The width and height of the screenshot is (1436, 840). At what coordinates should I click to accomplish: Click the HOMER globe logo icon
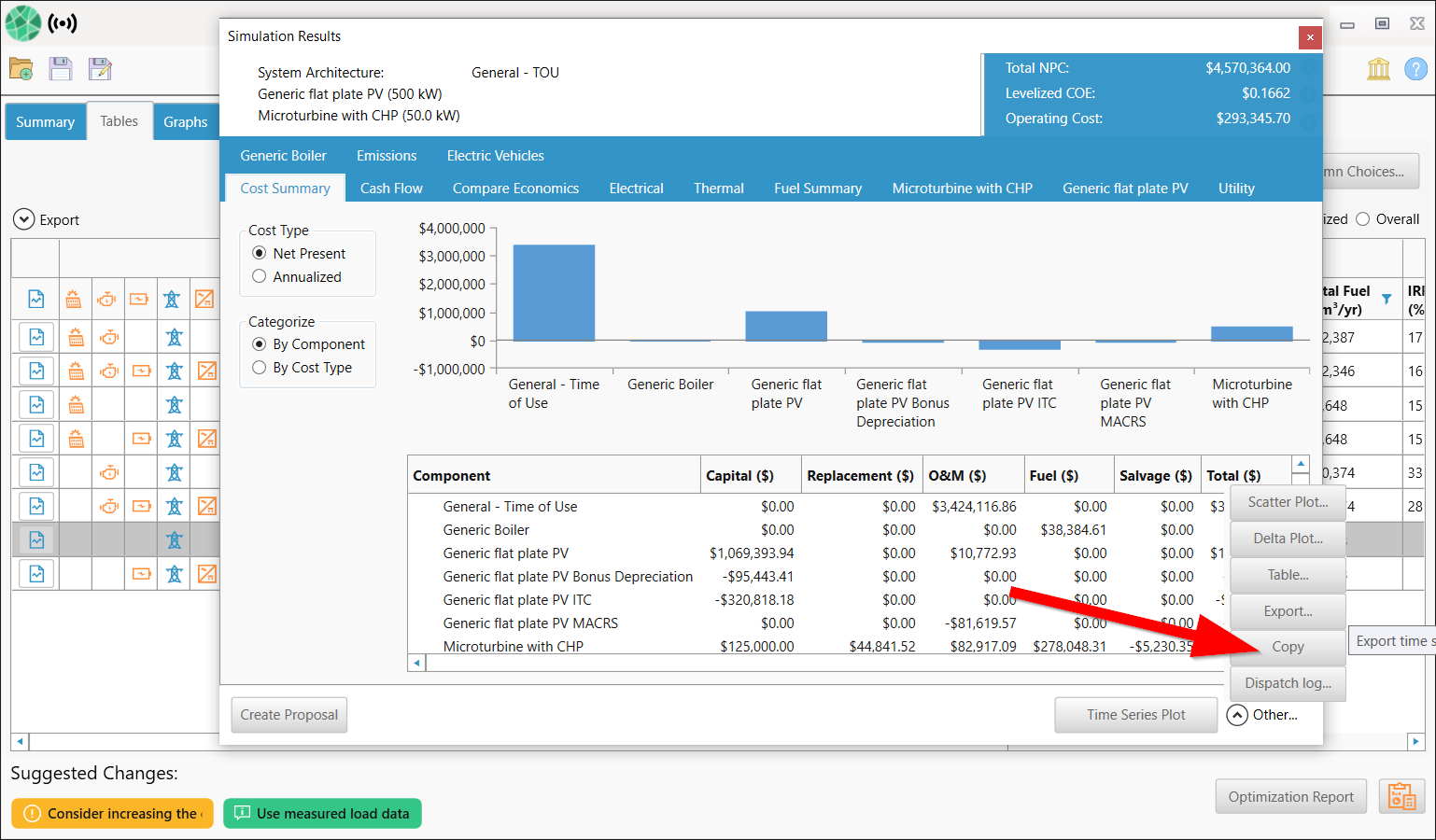click(23, 23)
